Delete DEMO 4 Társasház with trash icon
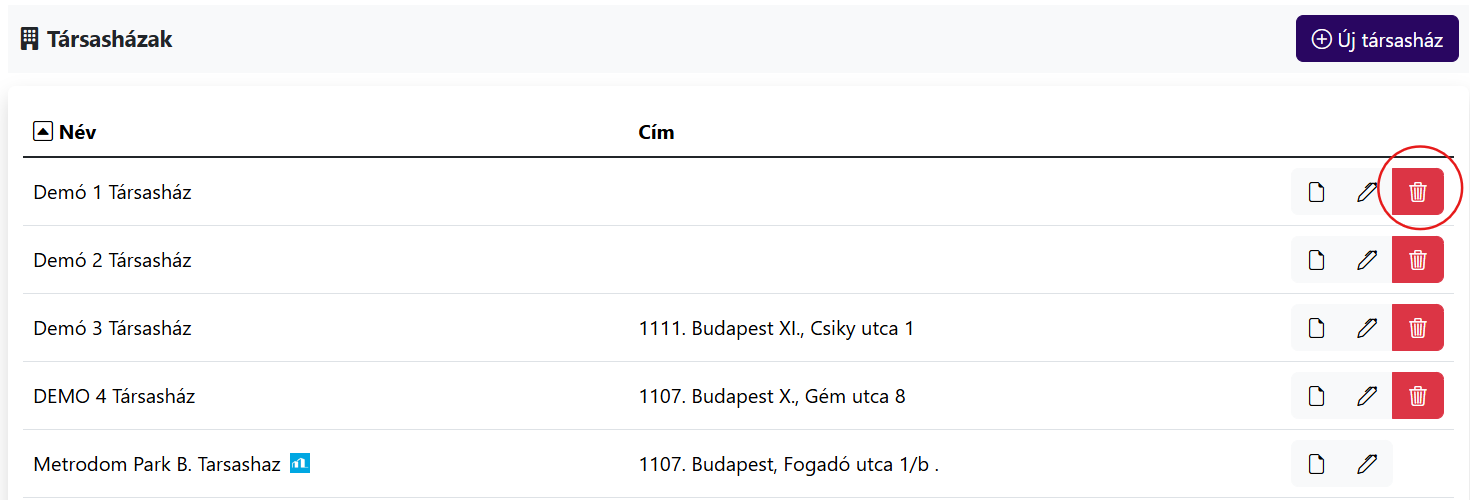Screen dimensions: 1470x500 click(1417, 396)
